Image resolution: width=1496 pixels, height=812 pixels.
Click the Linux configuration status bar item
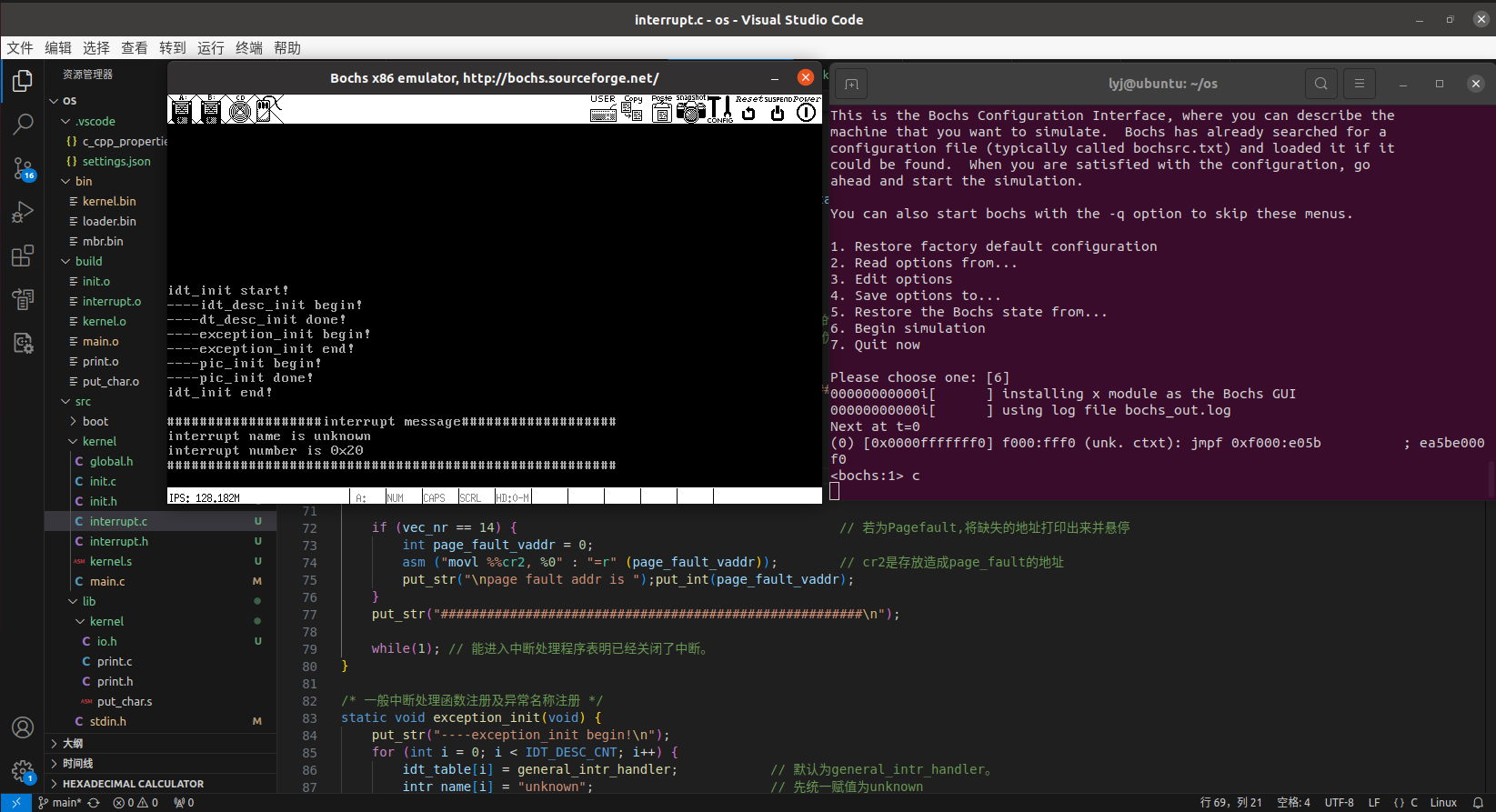[x=1443, y=803]
